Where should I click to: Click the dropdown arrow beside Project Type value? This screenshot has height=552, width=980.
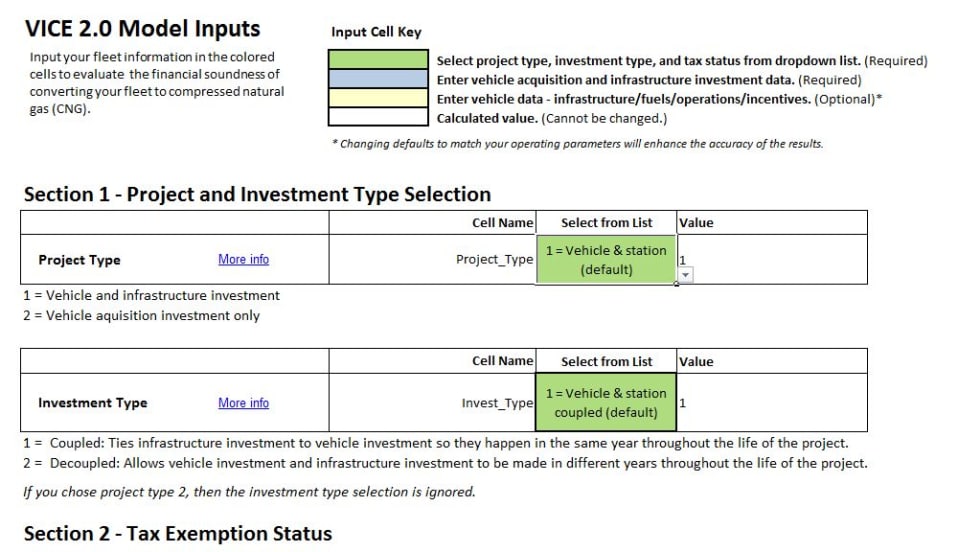click(x=686, y=275)
